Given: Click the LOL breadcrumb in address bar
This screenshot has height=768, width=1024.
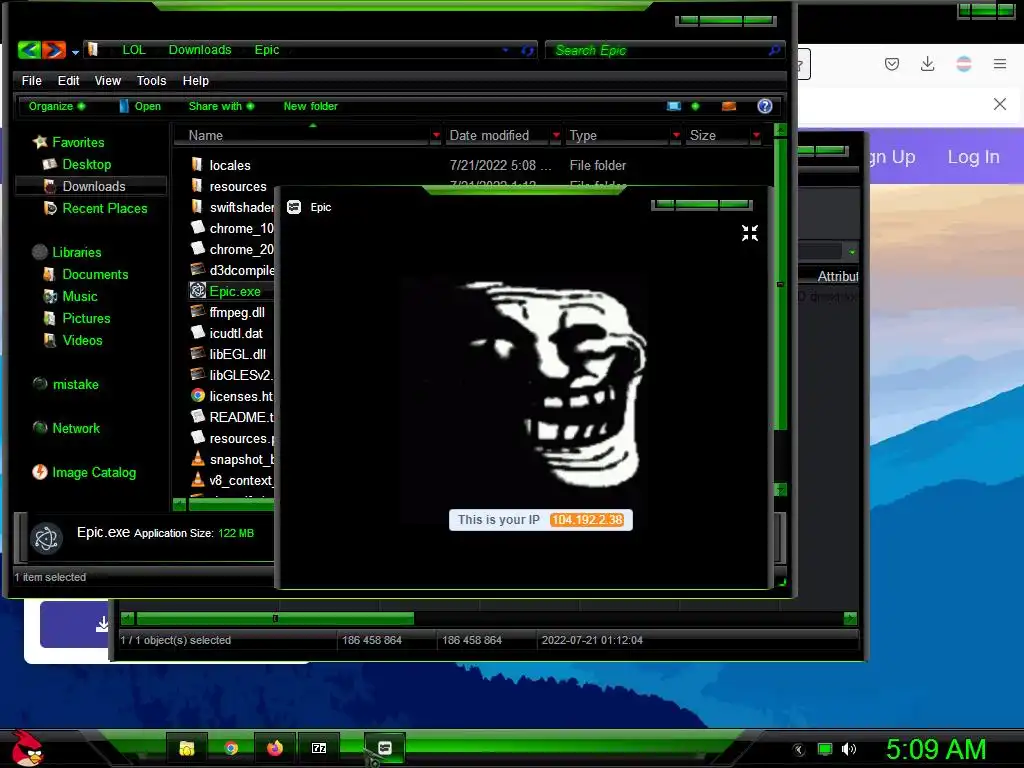Looking at the screenshot, I should tap(134, 50).
